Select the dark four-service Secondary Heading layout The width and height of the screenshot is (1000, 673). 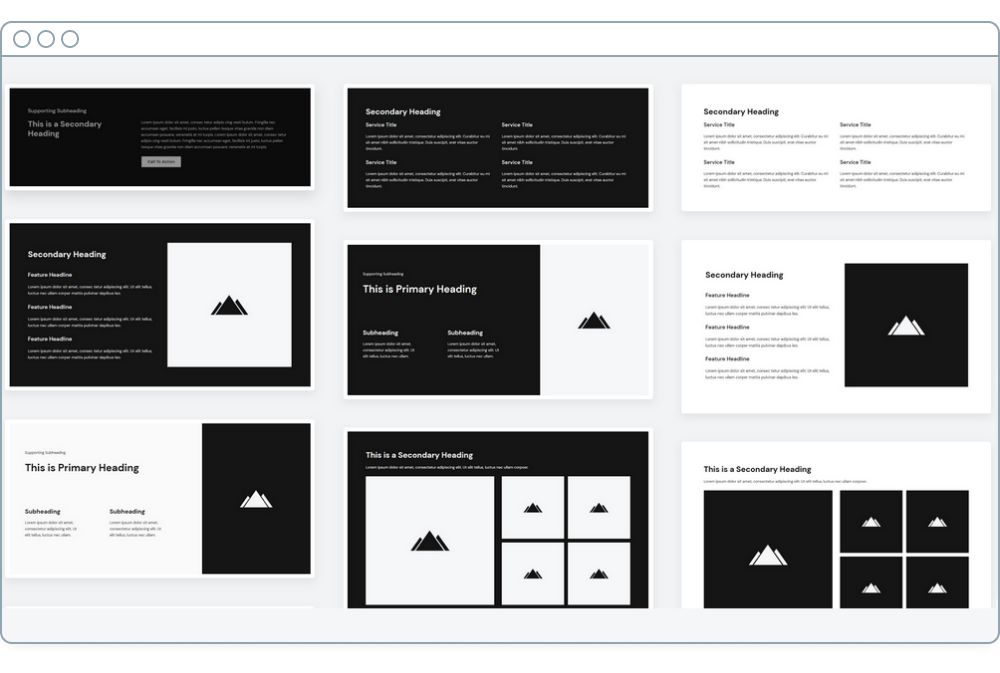pyautogui.click(x=498, y=147)
